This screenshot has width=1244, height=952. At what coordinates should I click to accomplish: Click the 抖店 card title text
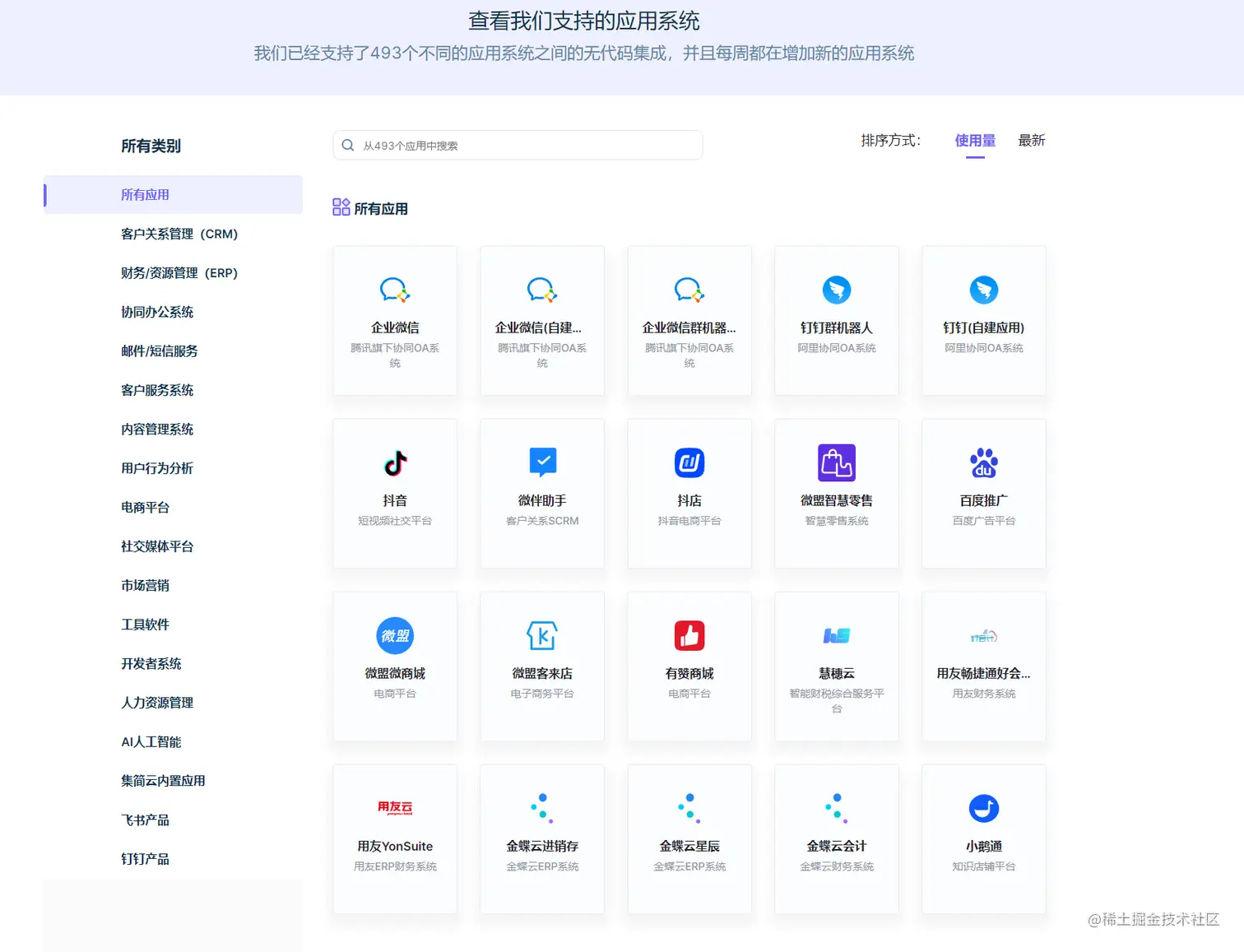tap(689, 500)
